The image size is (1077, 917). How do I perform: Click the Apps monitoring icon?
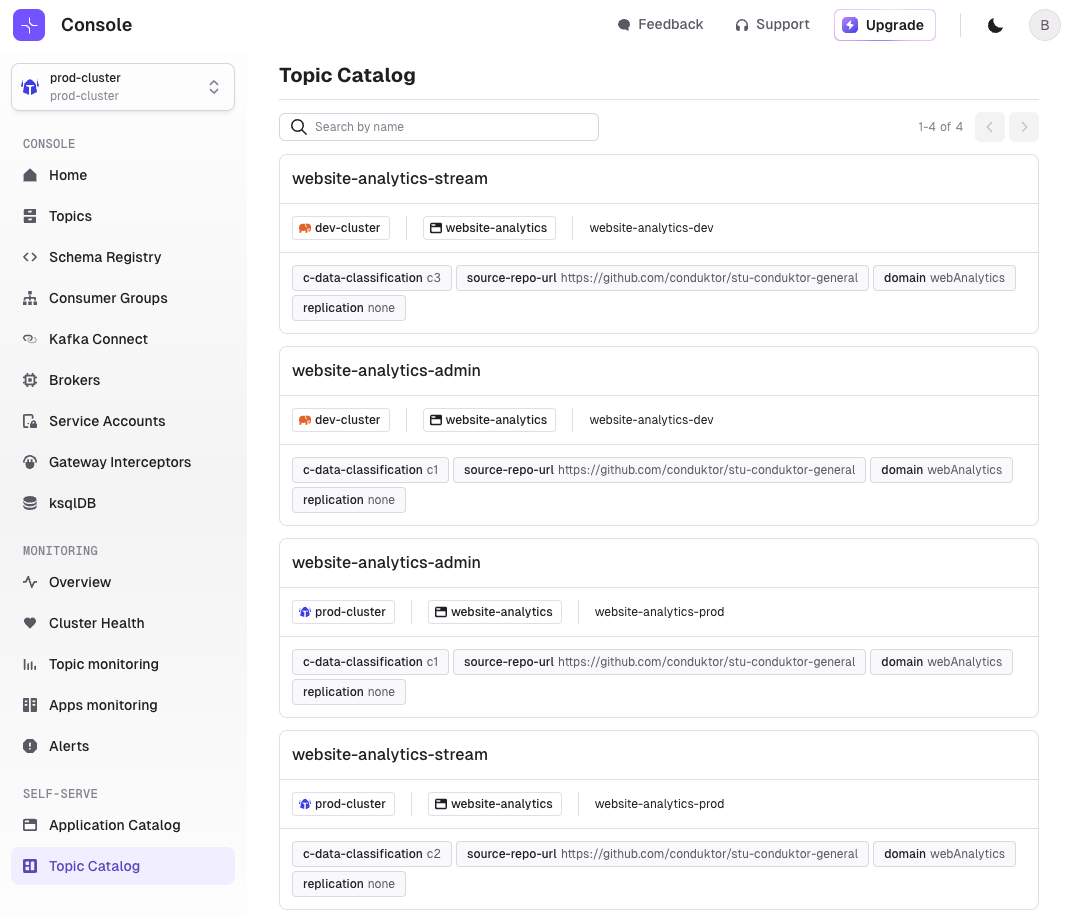tap(30, 705)
